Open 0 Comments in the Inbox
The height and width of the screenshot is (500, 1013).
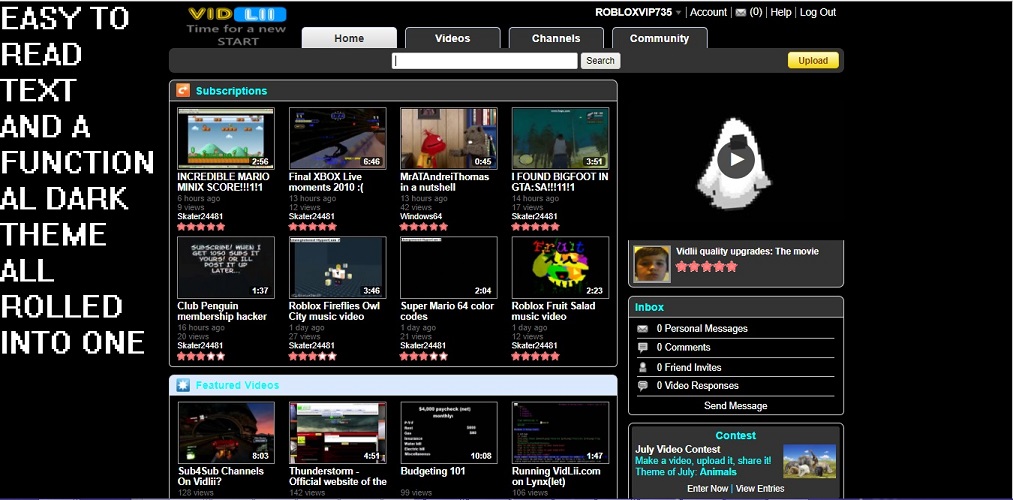683,348
